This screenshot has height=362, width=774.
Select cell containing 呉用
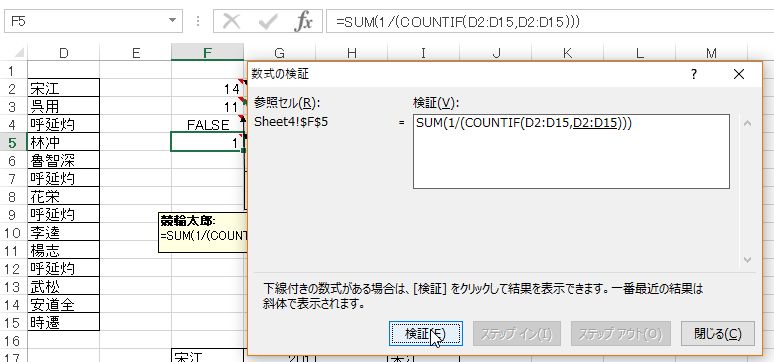point(64,107)
